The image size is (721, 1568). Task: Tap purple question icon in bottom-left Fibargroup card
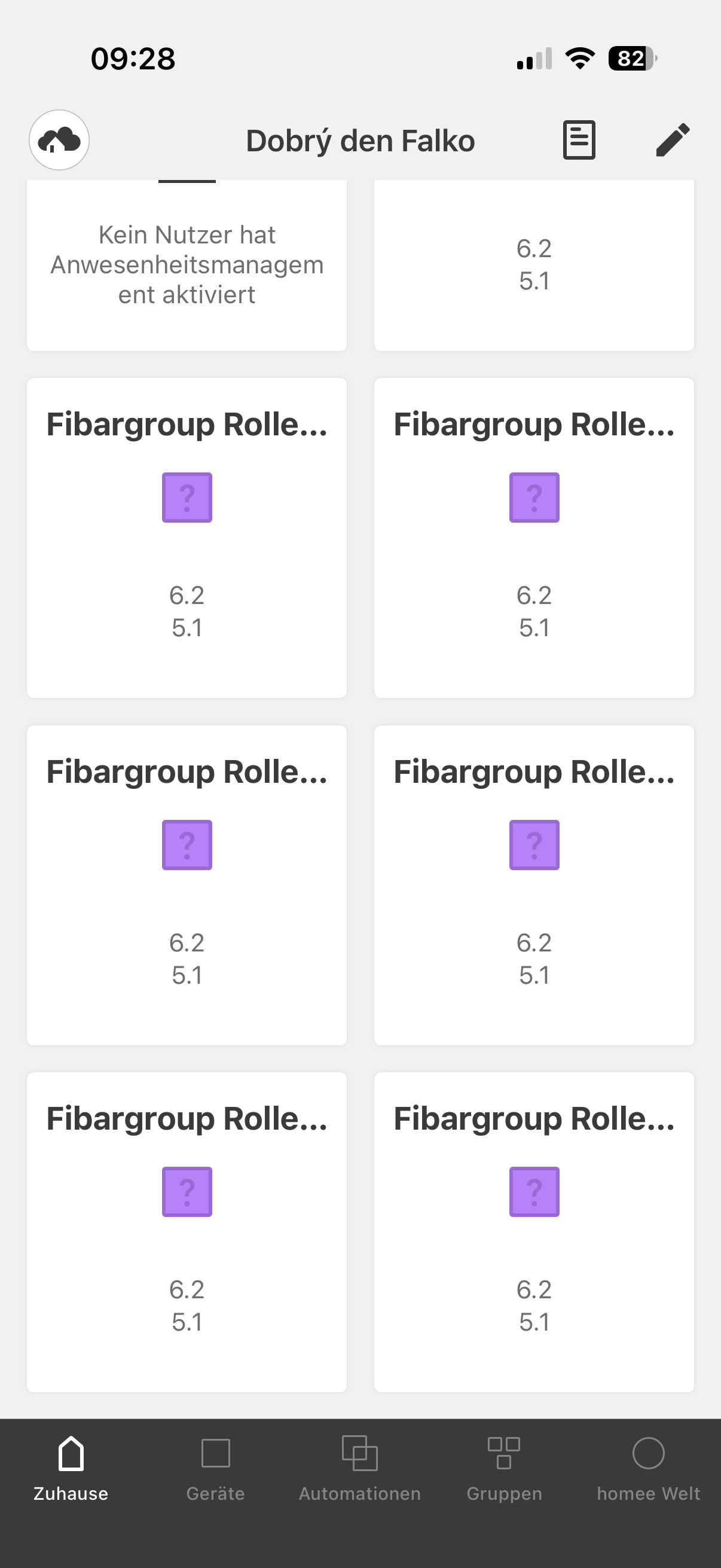187,1192
